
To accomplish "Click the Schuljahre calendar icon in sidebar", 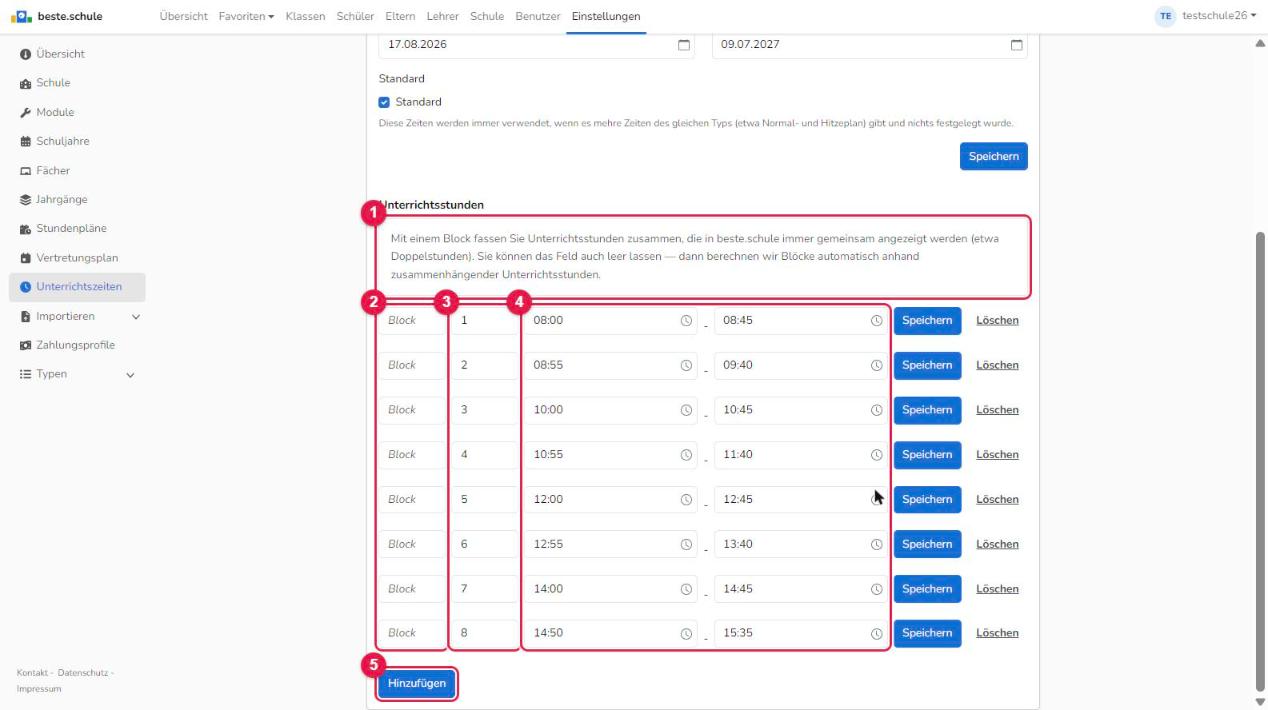I will (25, 141).
